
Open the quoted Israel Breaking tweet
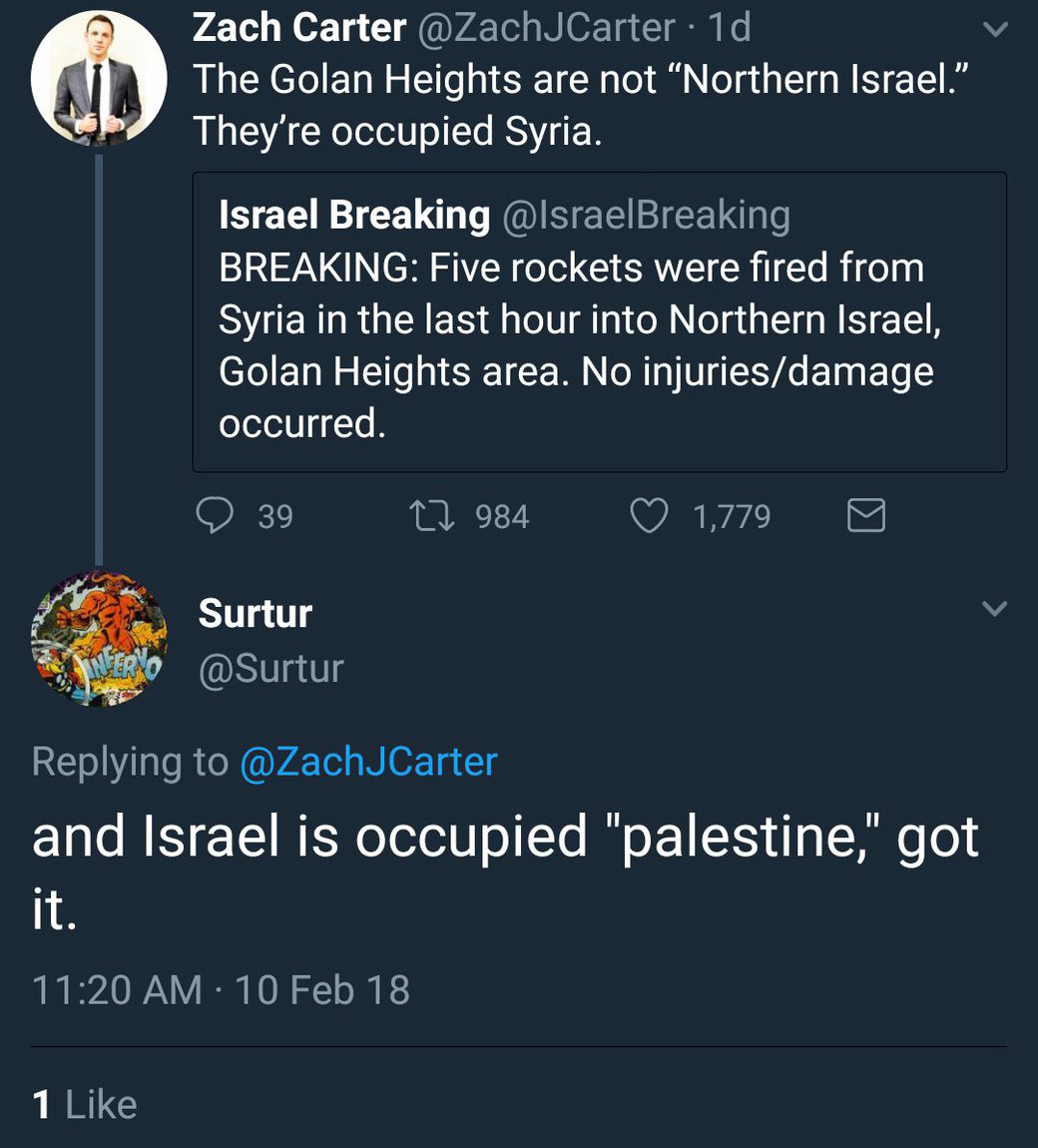click(599, 344)
